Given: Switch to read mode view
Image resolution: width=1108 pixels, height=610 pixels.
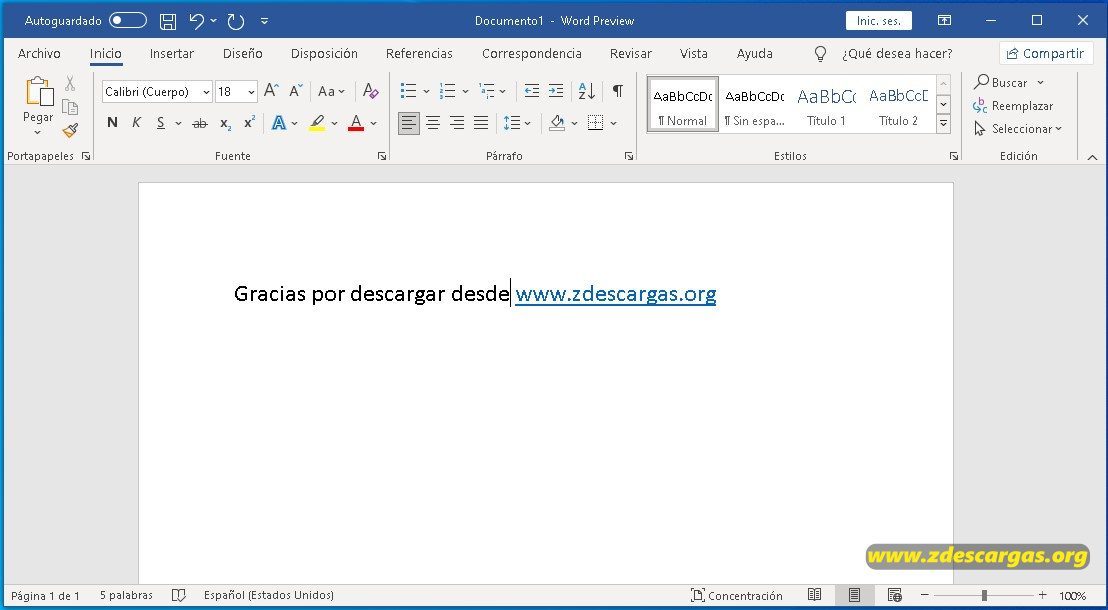Looking at the screenshot, I should pos(814,595).
